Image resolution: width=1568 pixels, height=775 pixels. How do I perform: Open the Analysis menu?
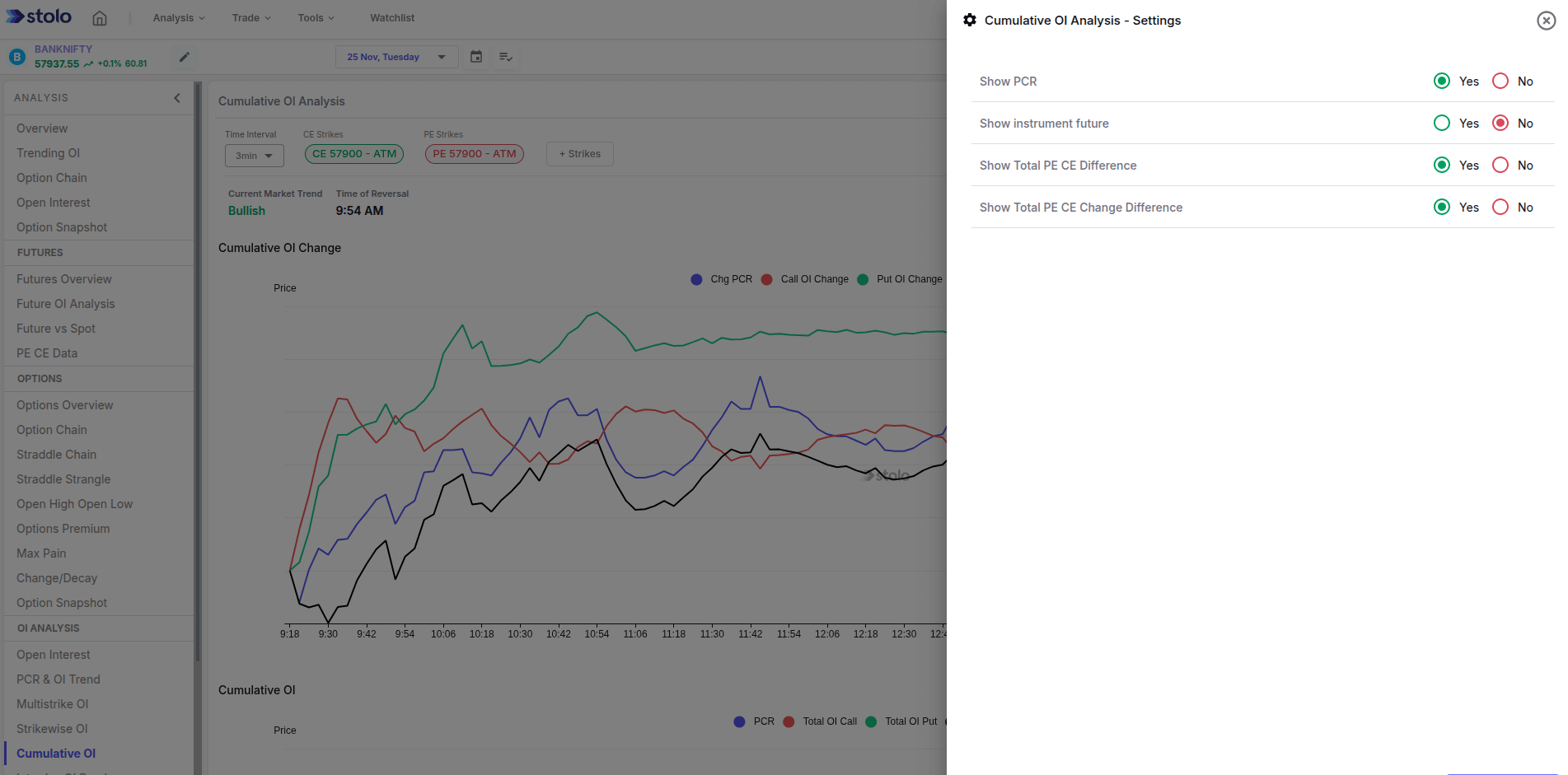[x=177, y=17]
